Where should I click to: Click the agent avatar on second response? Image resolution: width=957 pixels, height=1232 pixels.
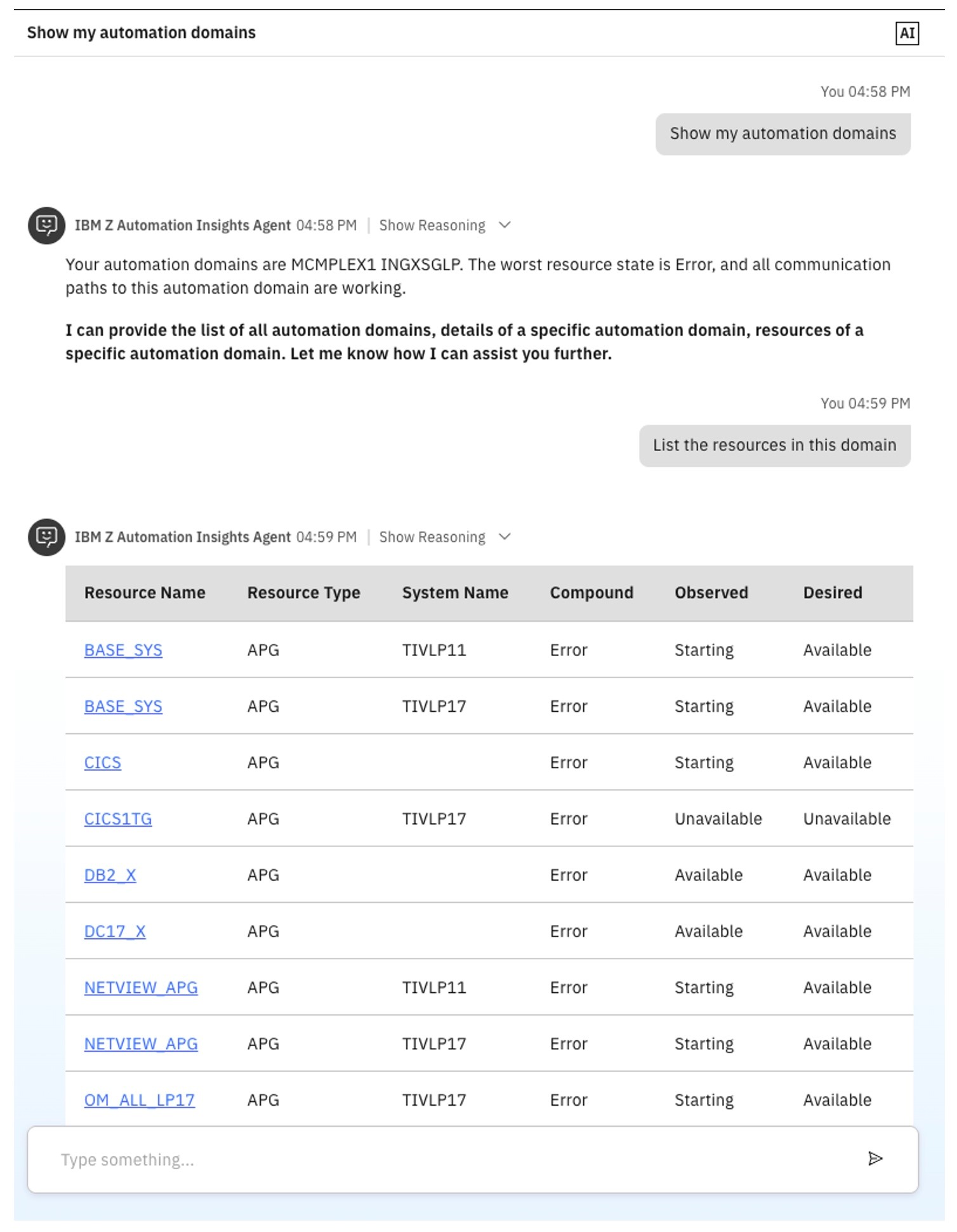pos(46,537)
